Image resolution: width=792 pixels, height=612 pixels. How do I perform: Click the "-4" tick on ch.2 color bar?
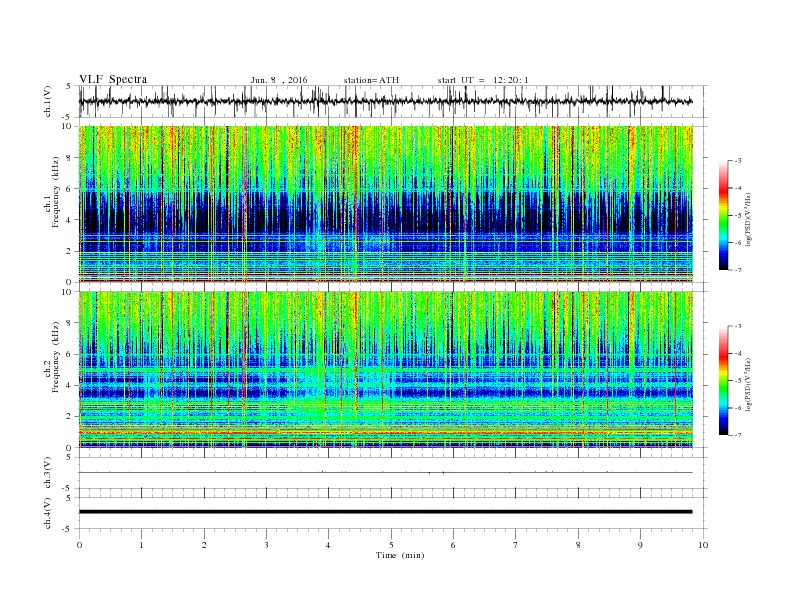[737, 353]
